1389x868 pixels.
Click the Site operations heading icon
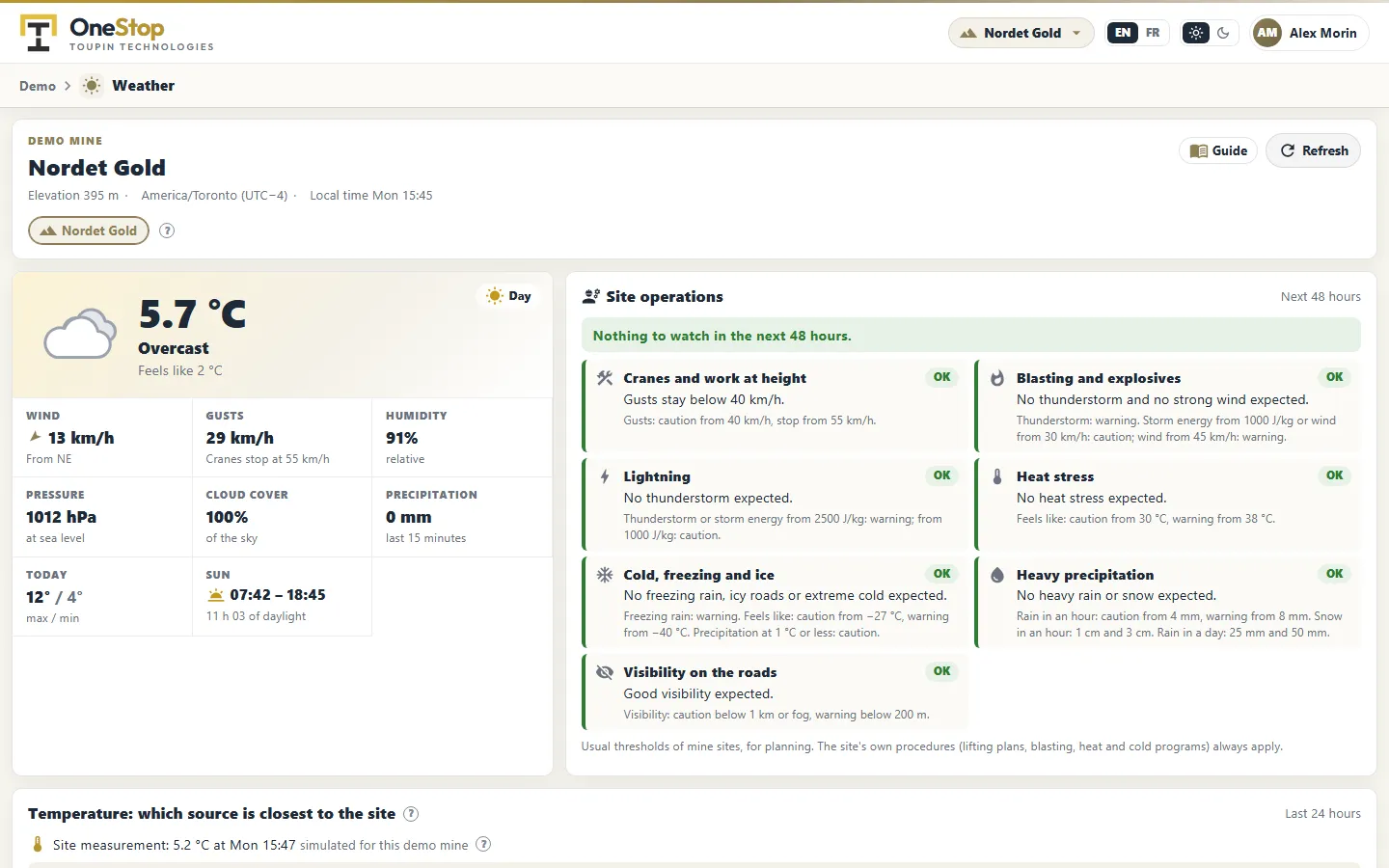(590, 297)
